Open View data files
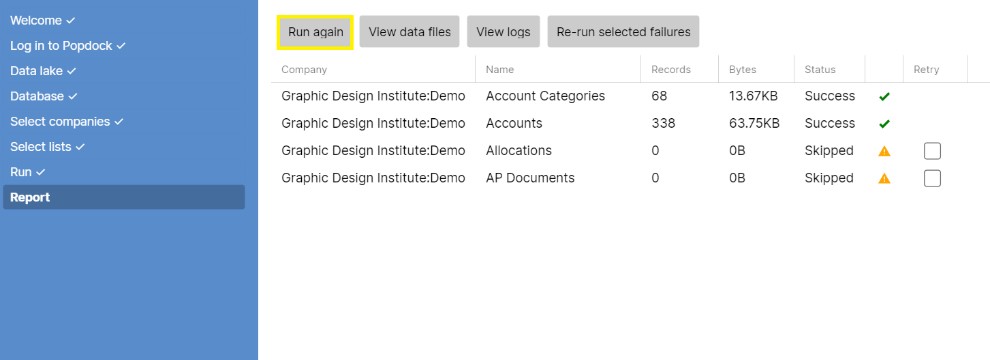 [410, 32]
